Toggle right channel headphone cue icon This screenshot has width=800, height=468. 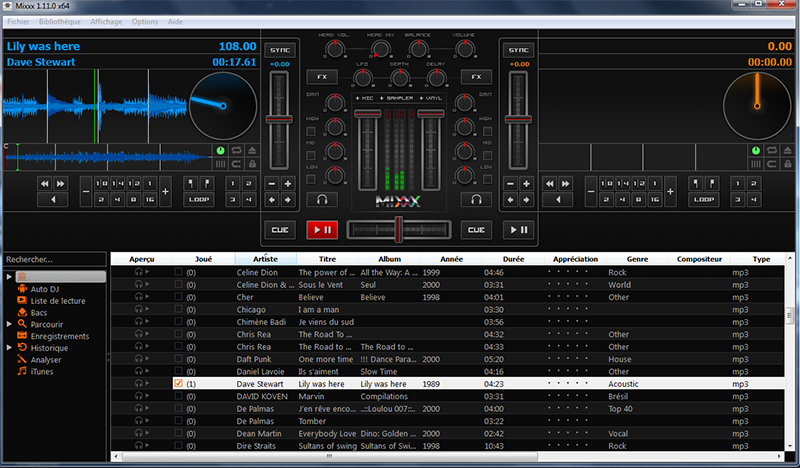[476, 200]
